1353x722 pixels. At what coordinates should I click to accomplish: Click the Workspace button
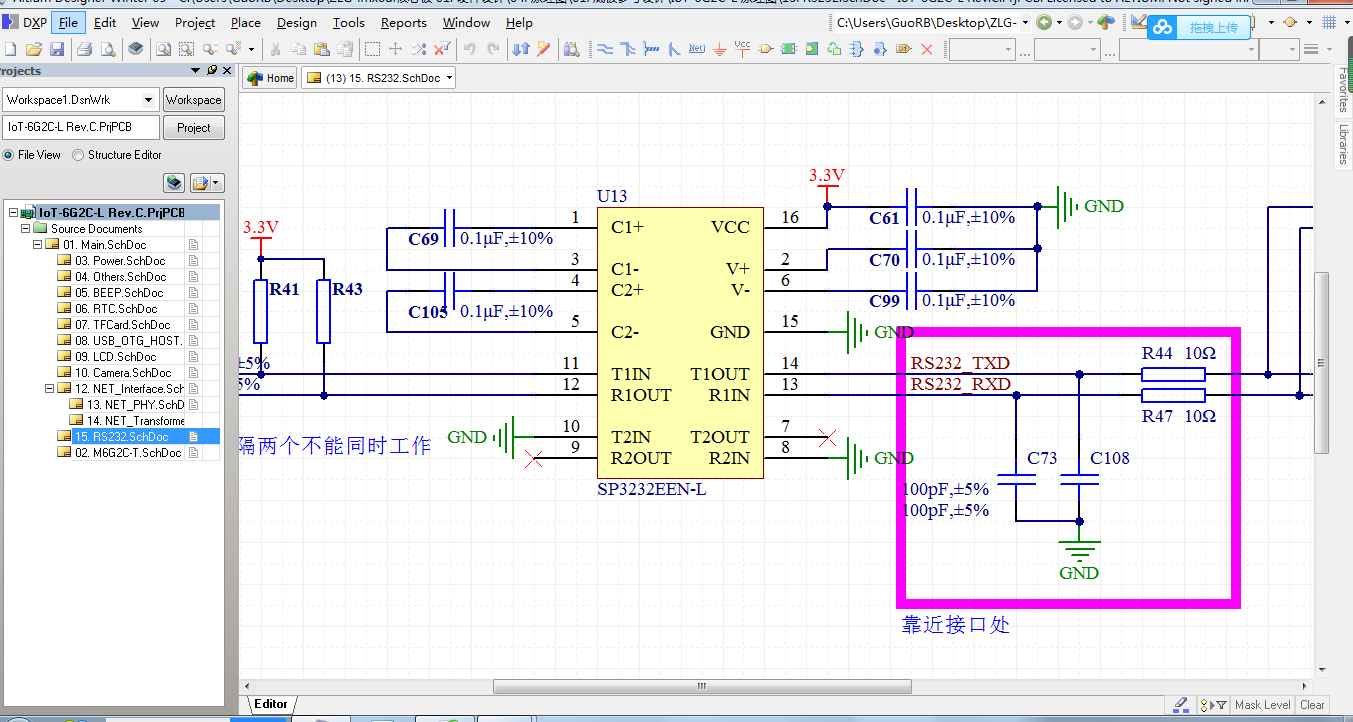click(194, 100)
